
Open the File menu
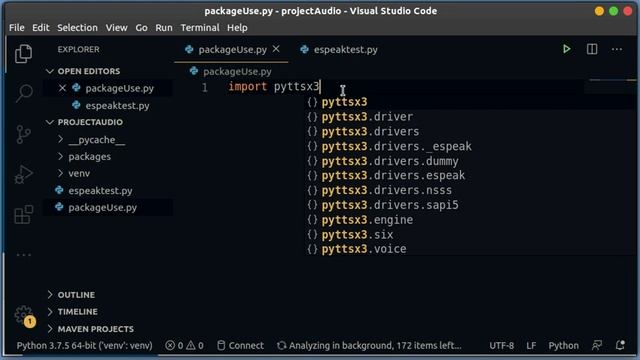click(x=17, y=28)
